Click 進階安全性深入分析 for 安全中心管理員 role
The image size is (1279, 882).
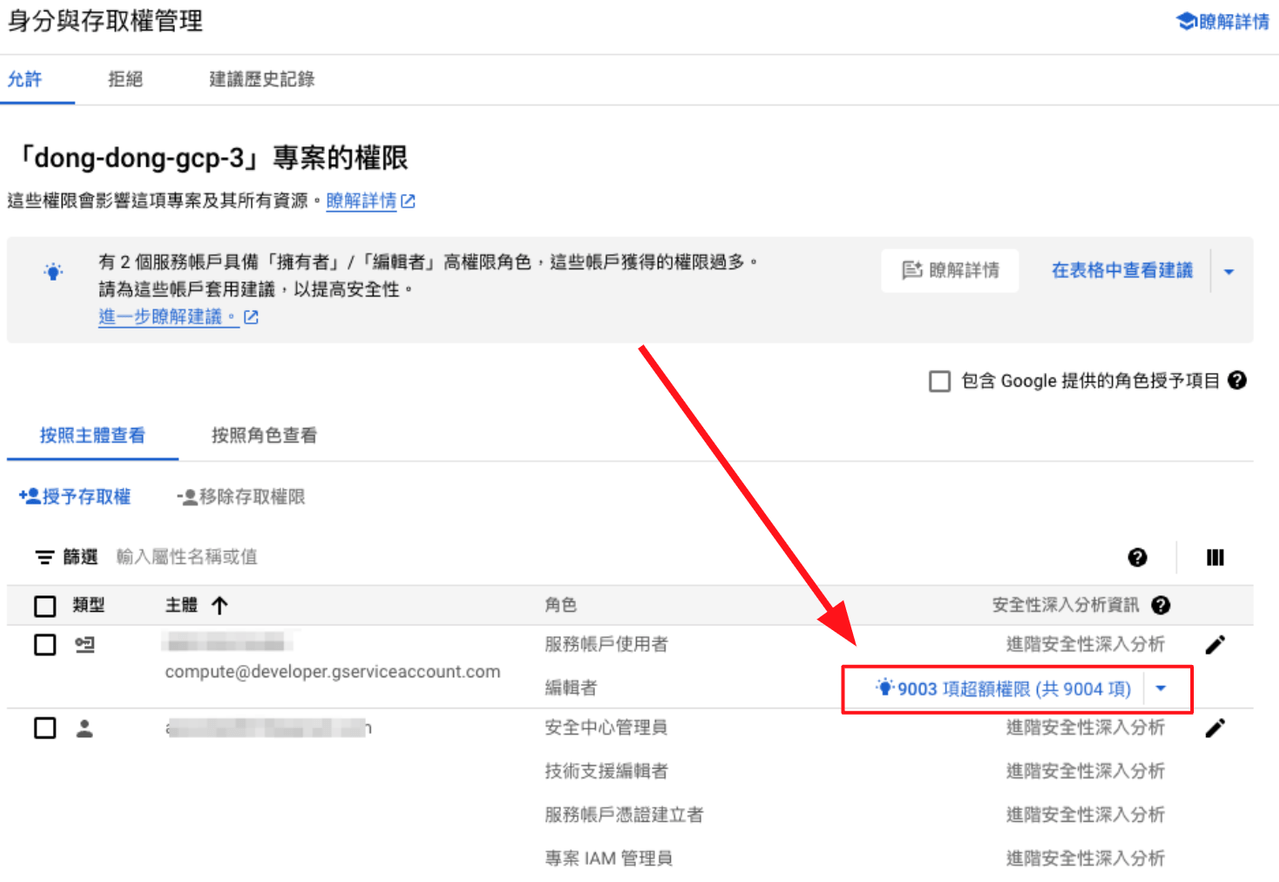click(x=1085, y=728)
